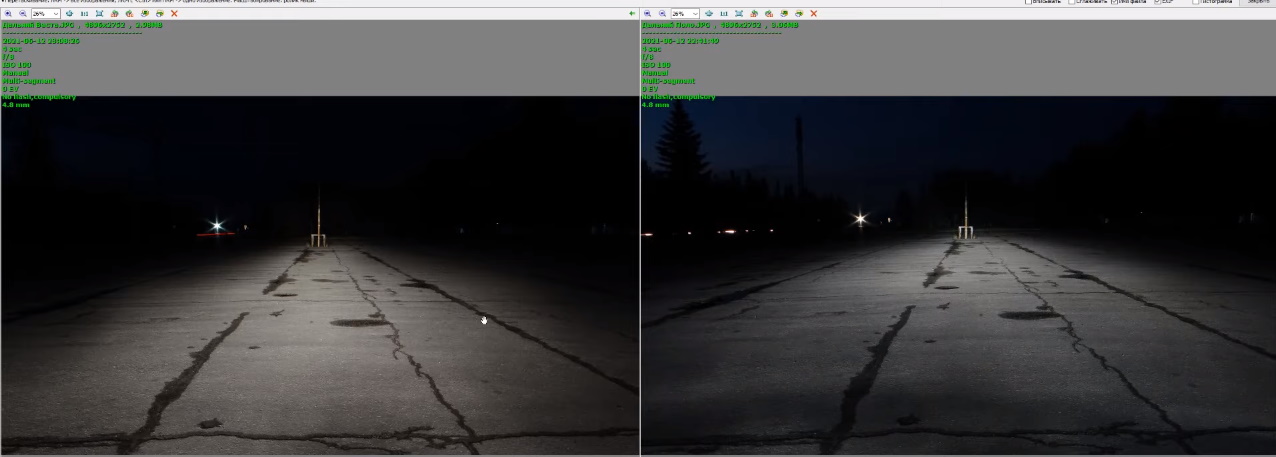This screenshot has width=1276, height=457.
Task: Click zoom out magnifier in left pane toolbar
Action: click(x=22, y=13)
